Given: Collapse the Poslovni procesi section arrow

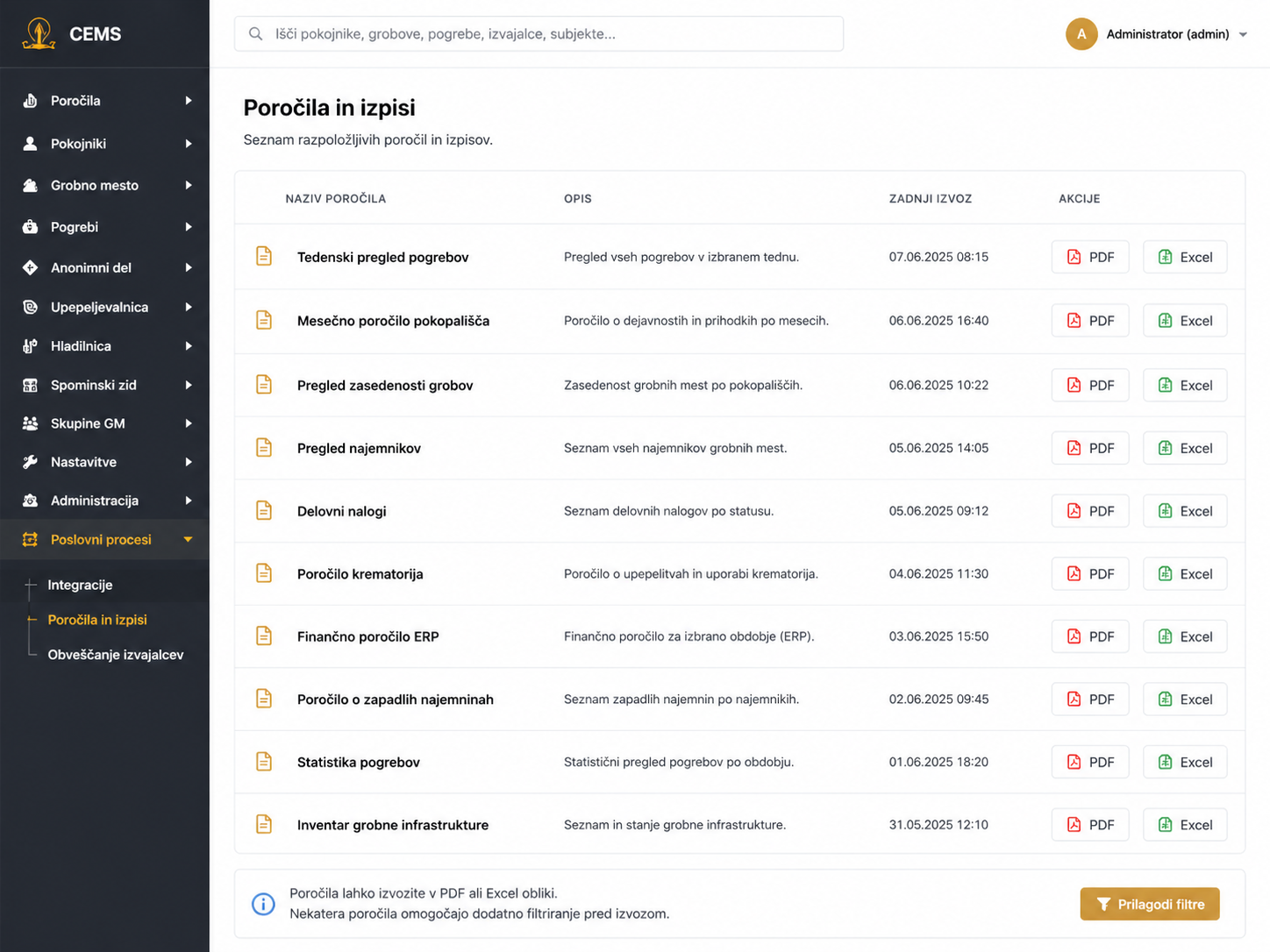Looking at the screenshot, I should [x=188, y=539].
